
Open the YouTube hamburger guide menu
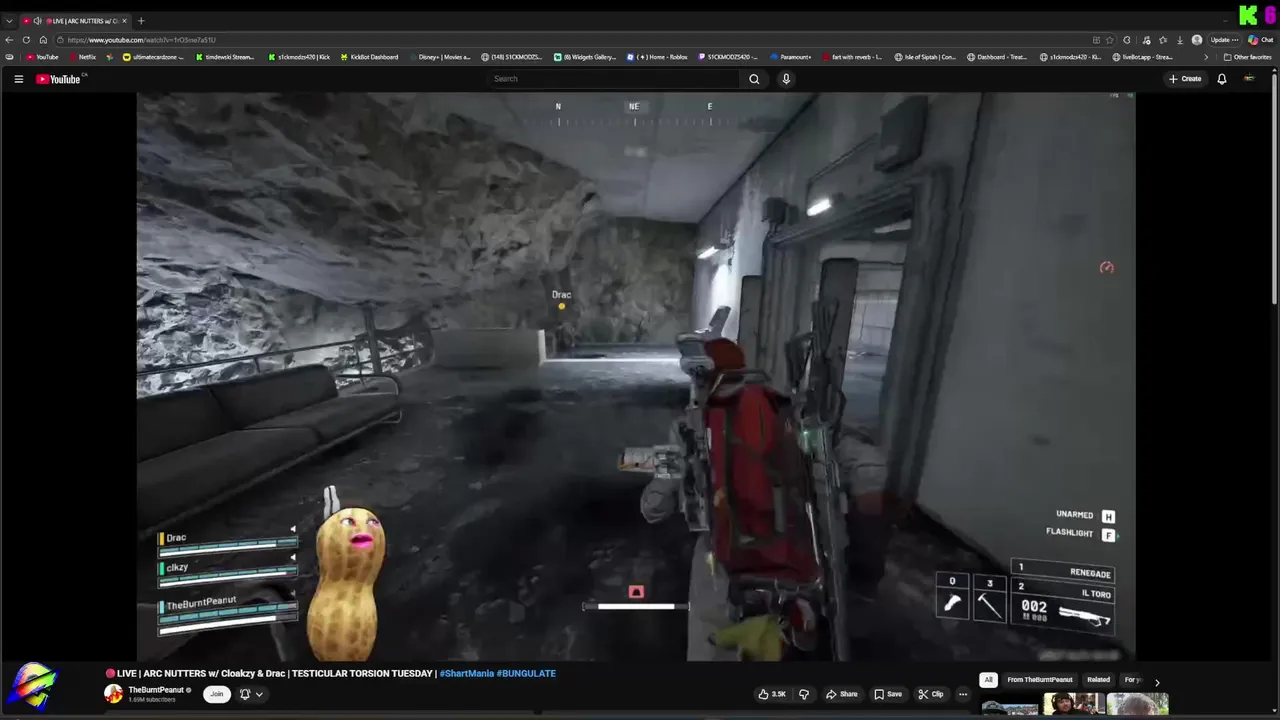pos(18,79)
